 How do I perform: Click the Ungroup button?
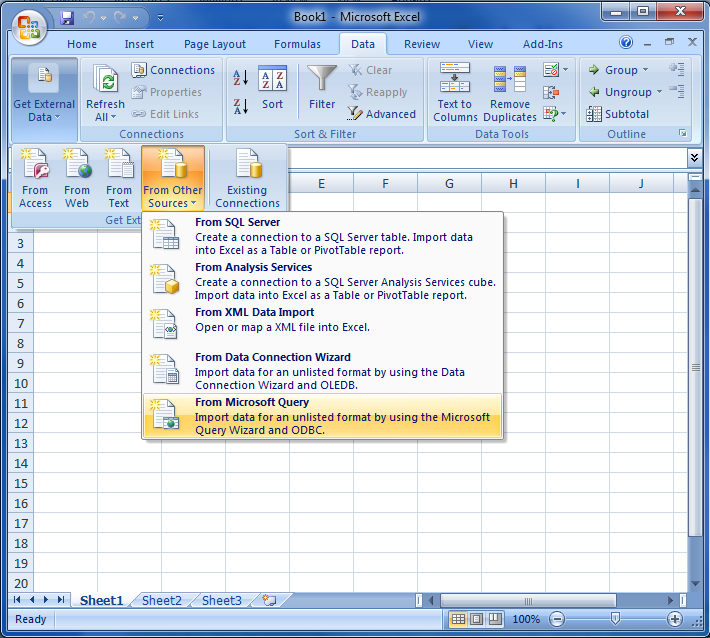click(620, 92)
